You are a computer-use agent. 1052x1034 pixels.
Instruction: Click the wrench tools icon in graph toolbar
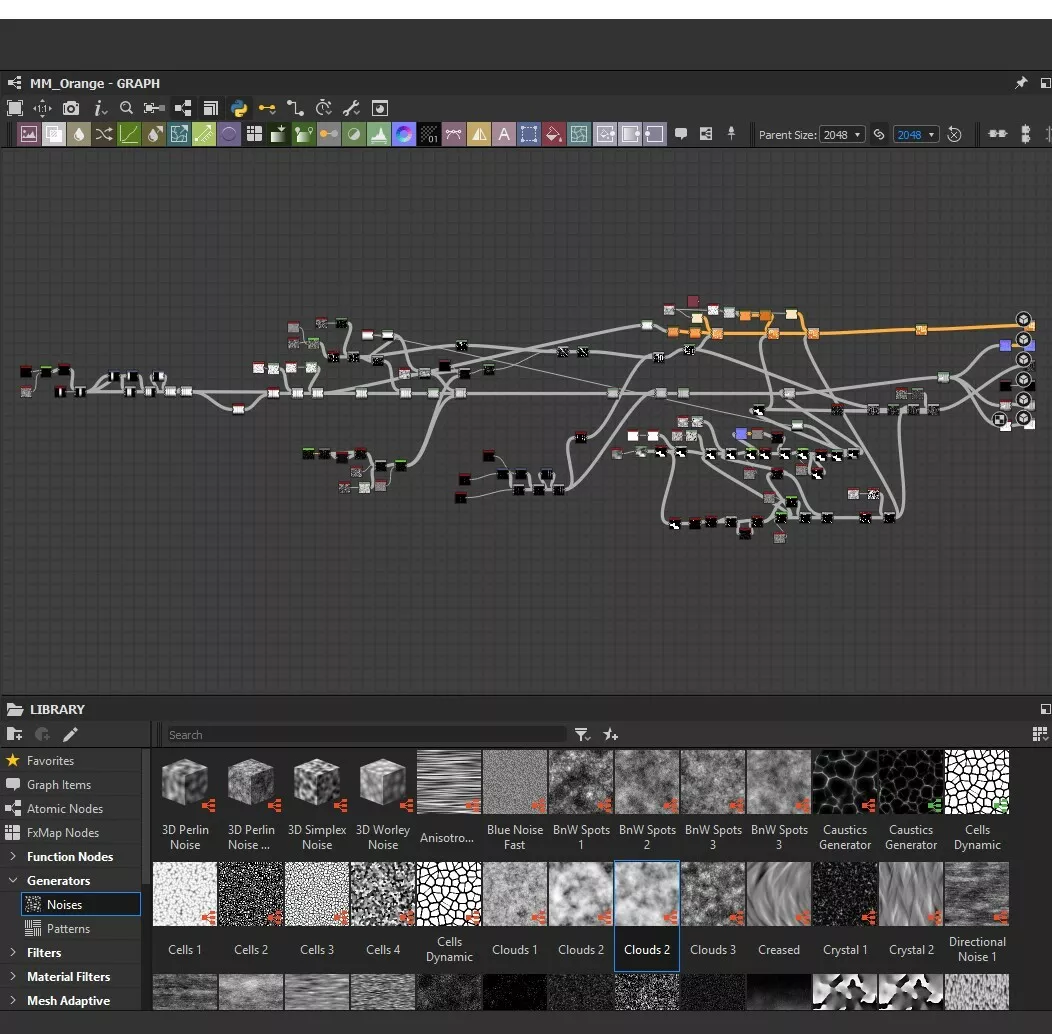pyautogui.click(x=351, y=108)
